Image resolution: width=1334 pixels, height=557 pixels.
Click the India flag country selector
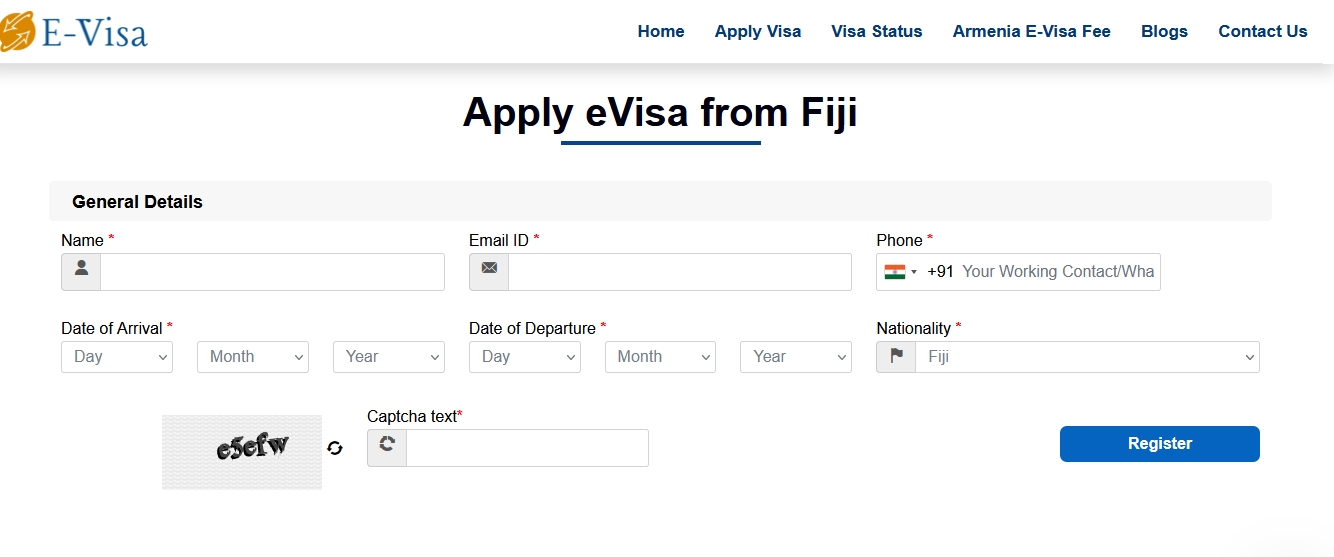tap(900, 272)
